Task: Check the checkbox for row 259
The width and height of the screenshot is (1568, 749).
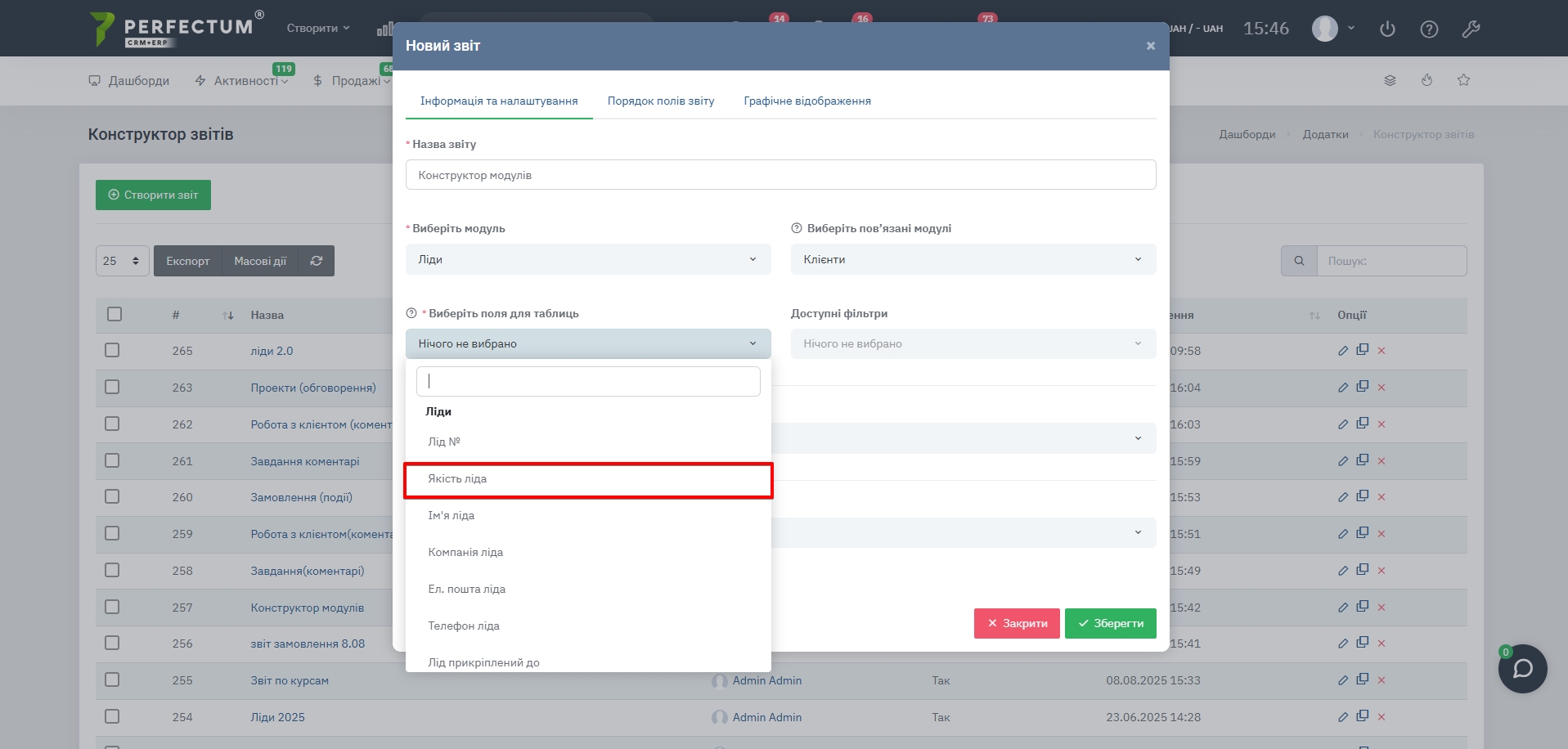Action: click(112, 533)
